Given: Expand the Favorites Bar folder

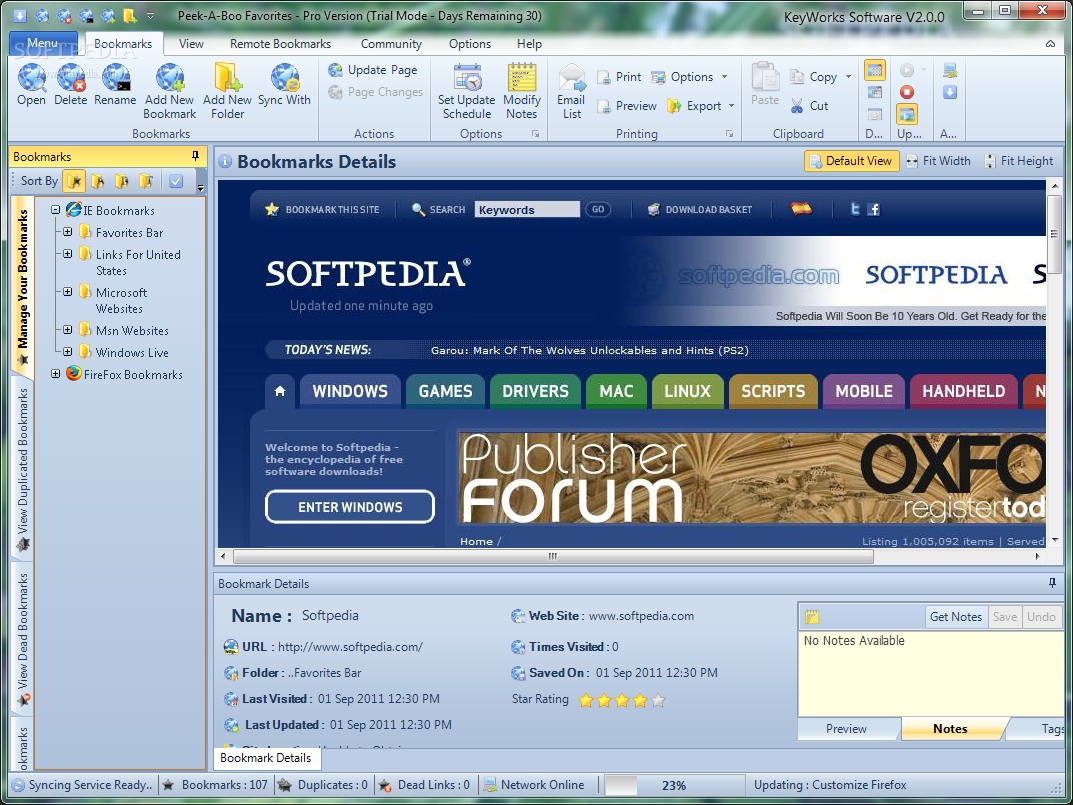Looking at the screenshot, I should [68, 232].
